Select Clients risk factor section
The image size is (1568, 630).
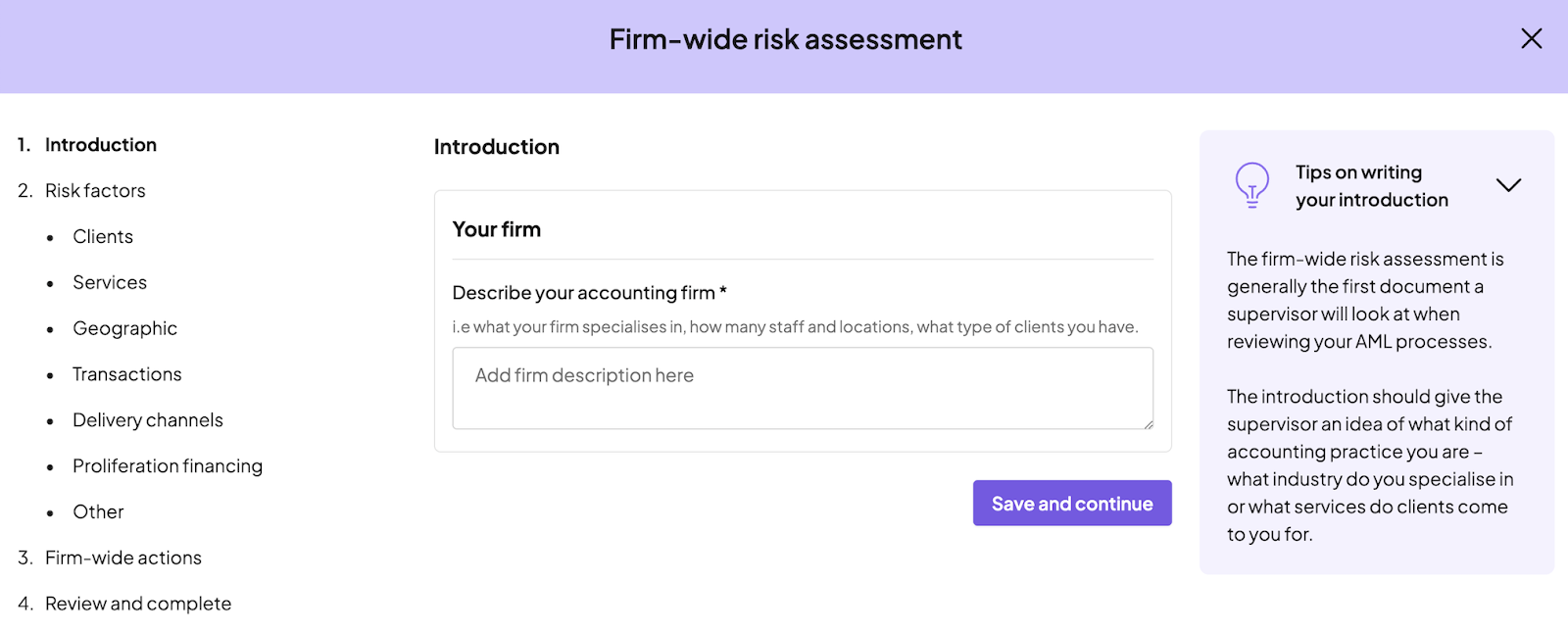pos(103,237)
